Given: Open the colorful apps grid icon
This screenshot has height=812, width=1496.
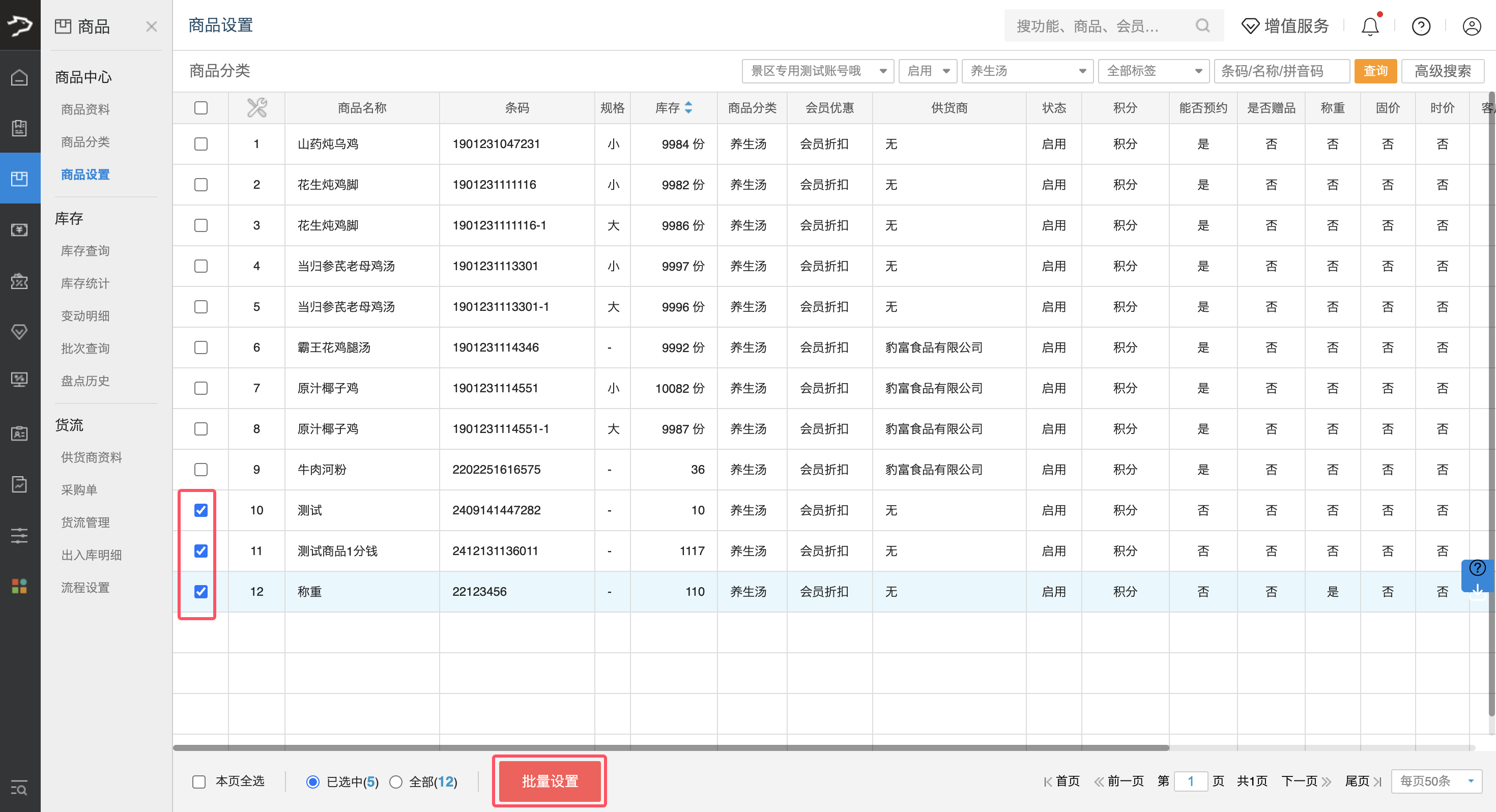Looking at the screenshot, I should tap(20, 586).
